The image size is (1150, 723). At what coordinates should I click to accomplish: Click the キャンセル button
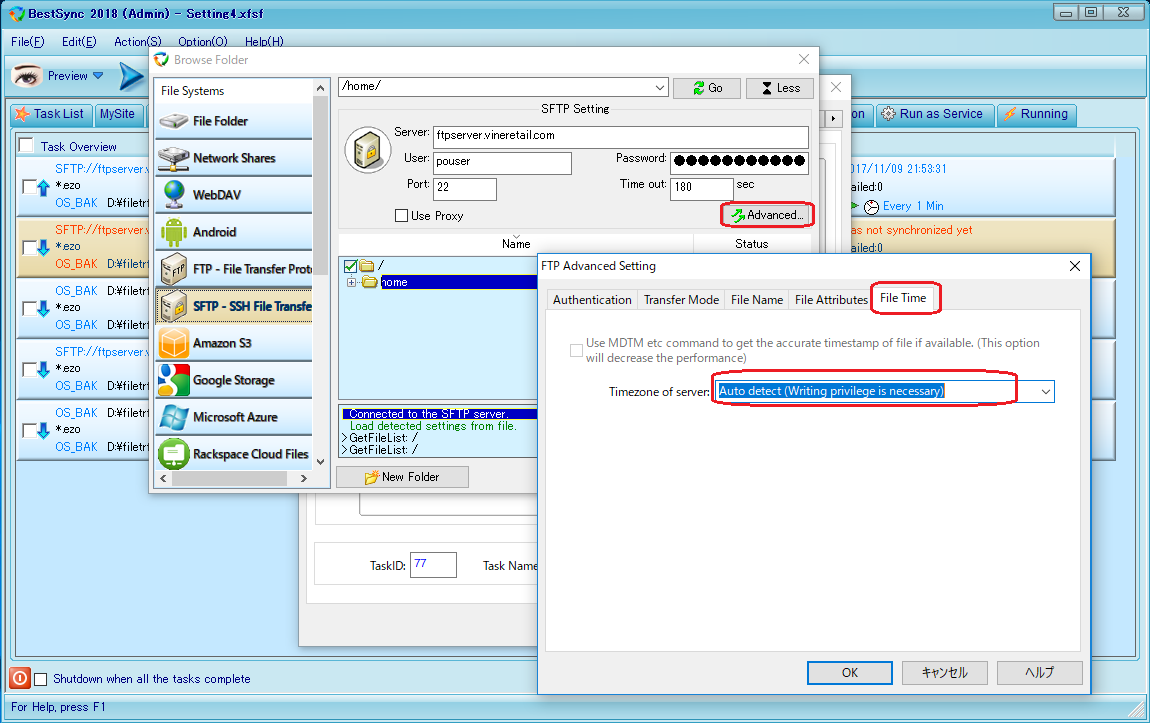coord(945,673)
